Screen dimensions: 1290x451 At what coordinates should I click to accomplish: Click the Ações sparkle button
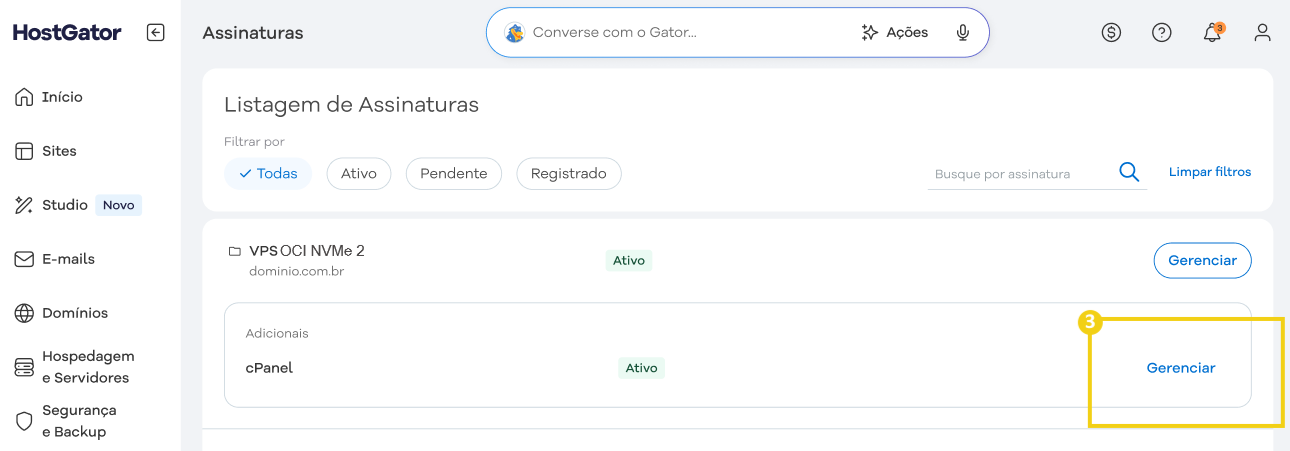coord(895,33)
